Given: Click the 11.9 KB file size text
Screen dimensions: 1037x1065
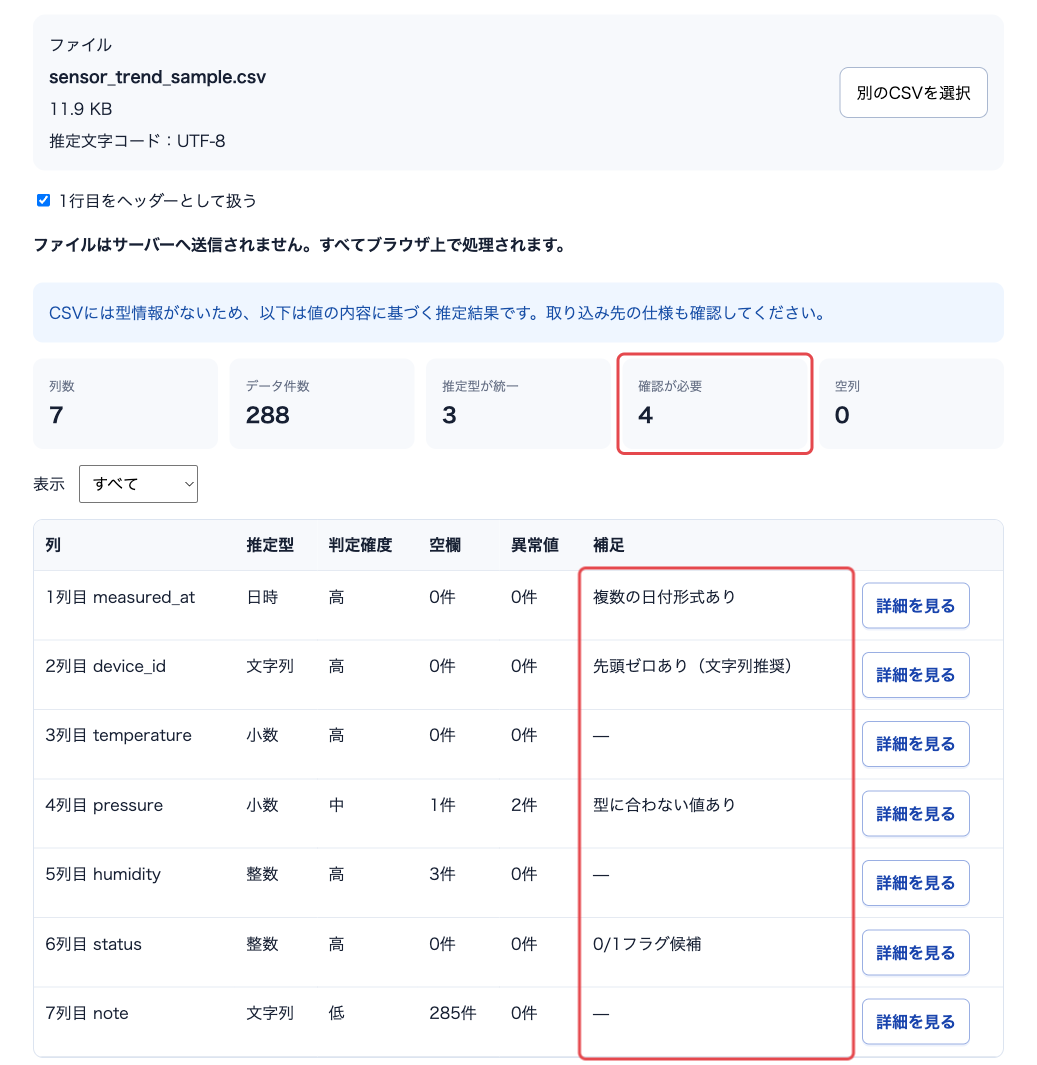Looking at the screenshot, I should (x=81, y=109).
